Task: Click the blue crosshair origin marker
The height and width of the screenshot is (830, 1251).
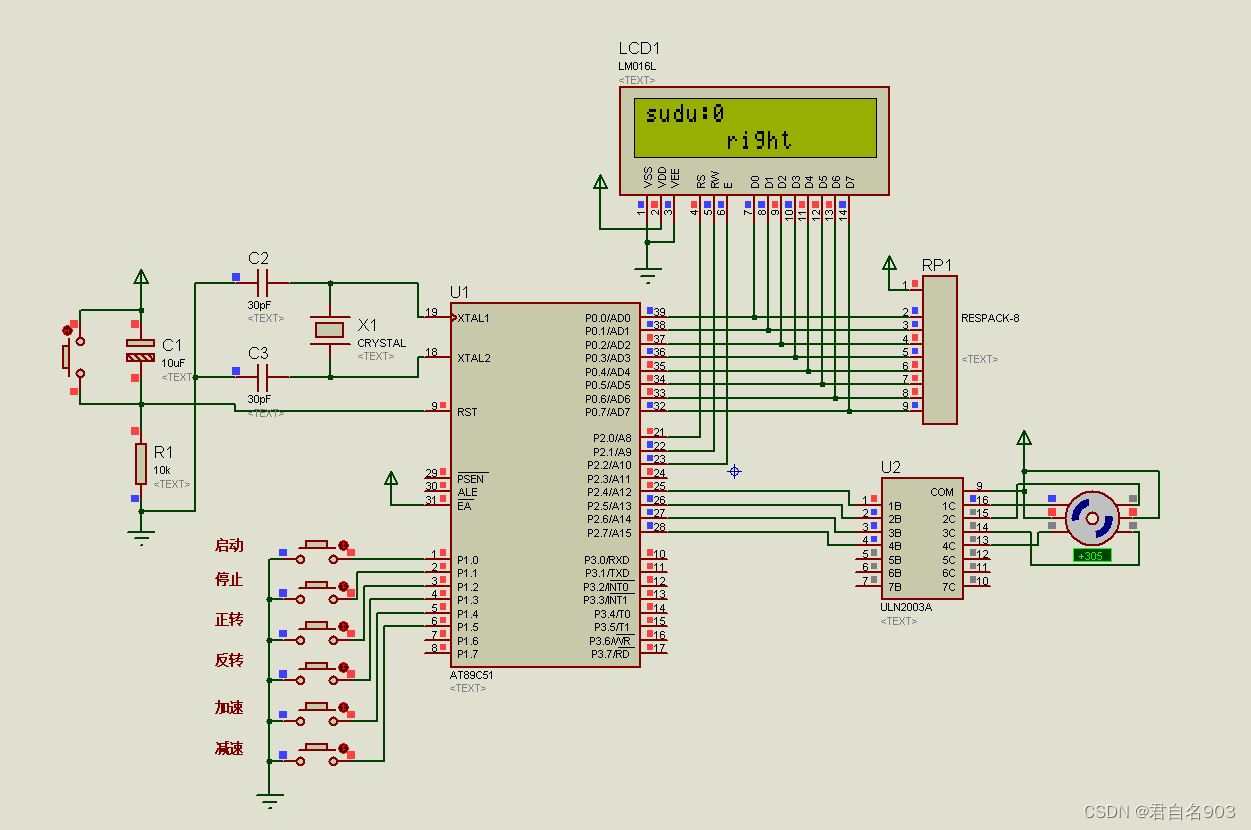Action: click(734, 471)
